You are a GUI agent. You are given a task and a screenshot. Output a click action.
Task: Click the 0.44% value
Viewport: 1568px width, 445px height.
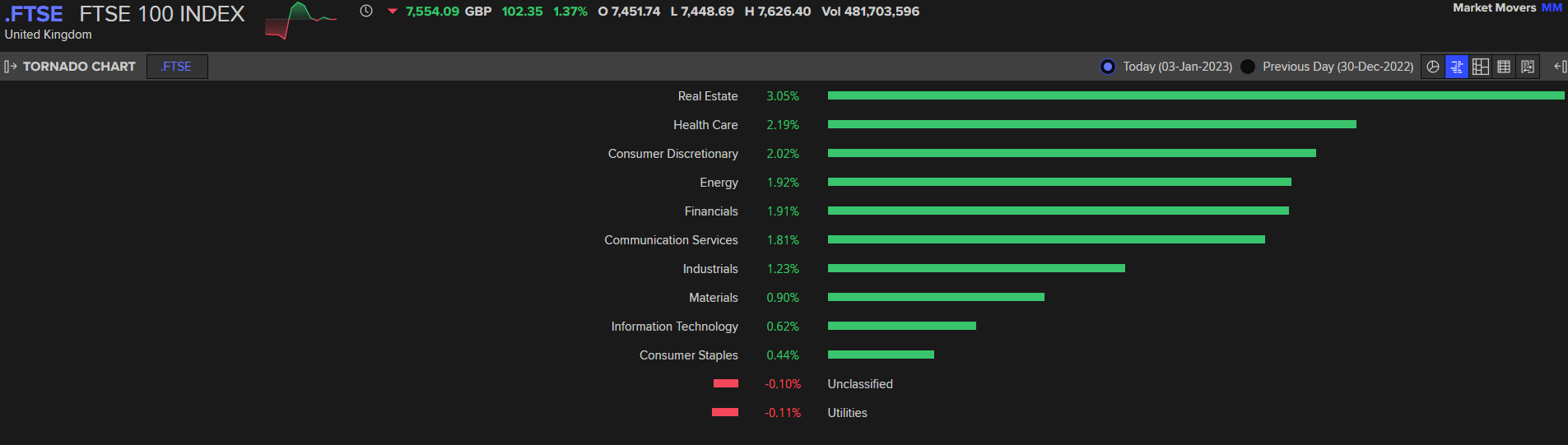783,355
